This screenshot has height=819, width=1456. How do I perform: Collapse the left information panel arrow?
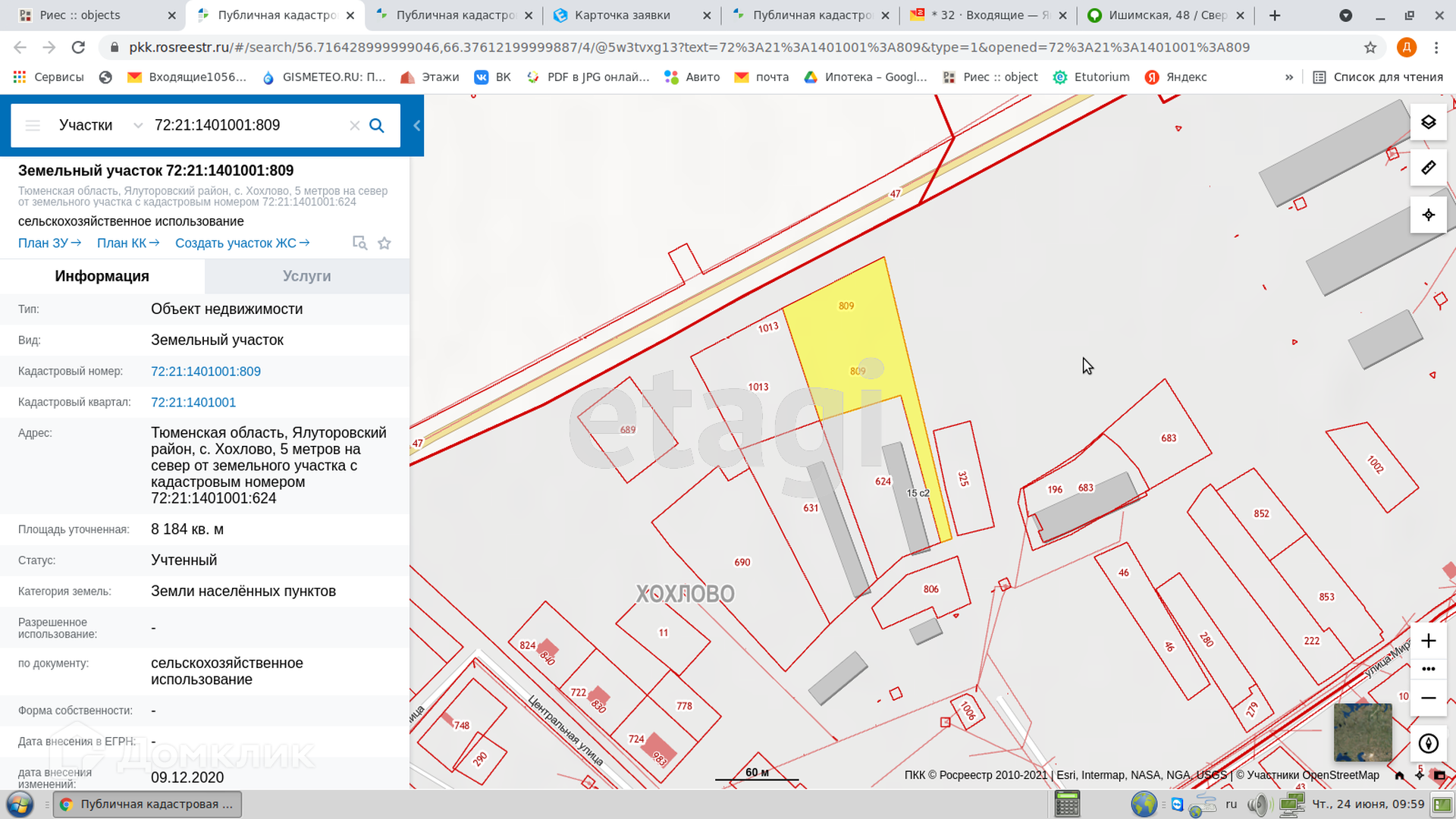tap(416, 126)
